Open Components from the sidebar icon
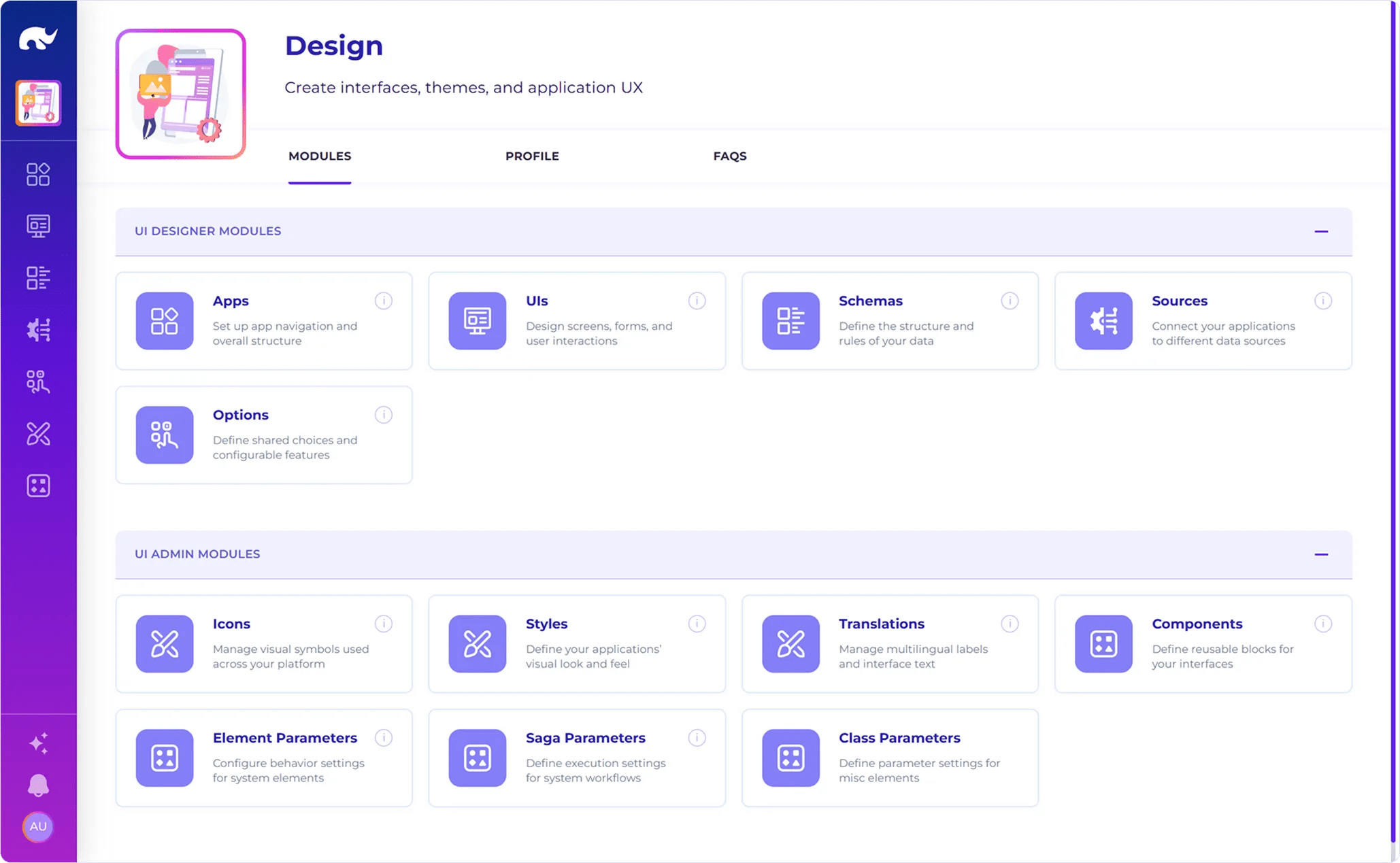 pyautogui.click(x=38, y=486)
